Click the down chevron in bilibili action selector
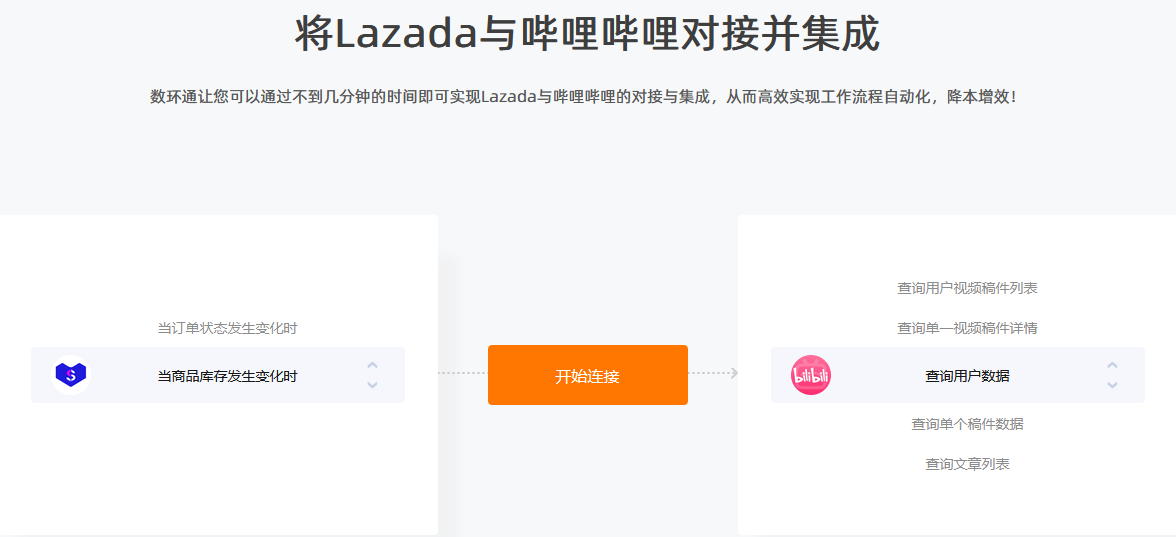Screen dimensions: 1176x537 click(1112, 385)
